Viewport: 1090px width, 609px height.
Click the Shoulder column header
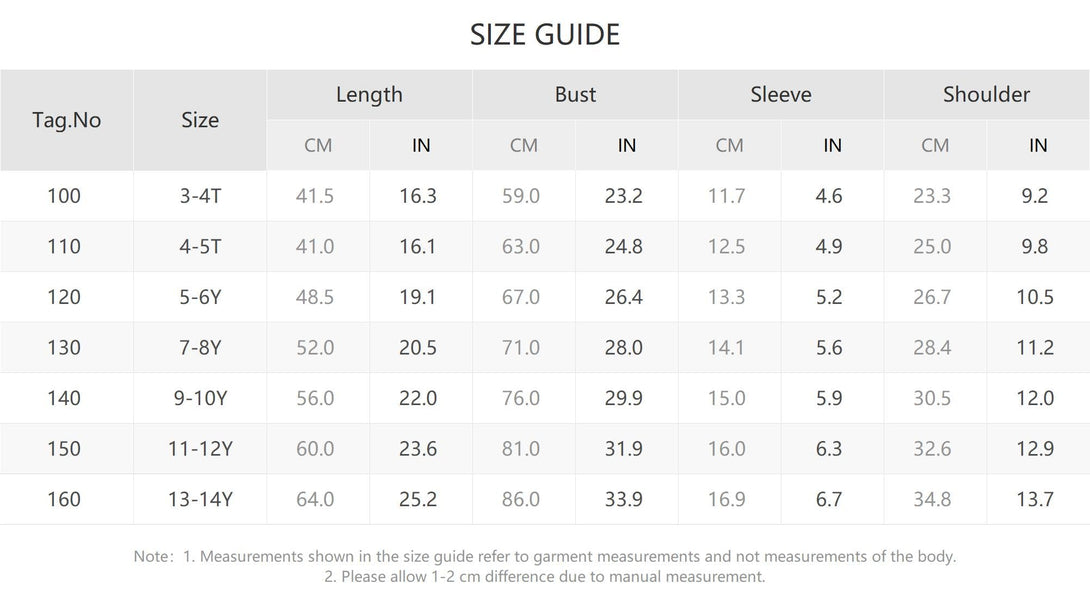(x=986, y=95)
